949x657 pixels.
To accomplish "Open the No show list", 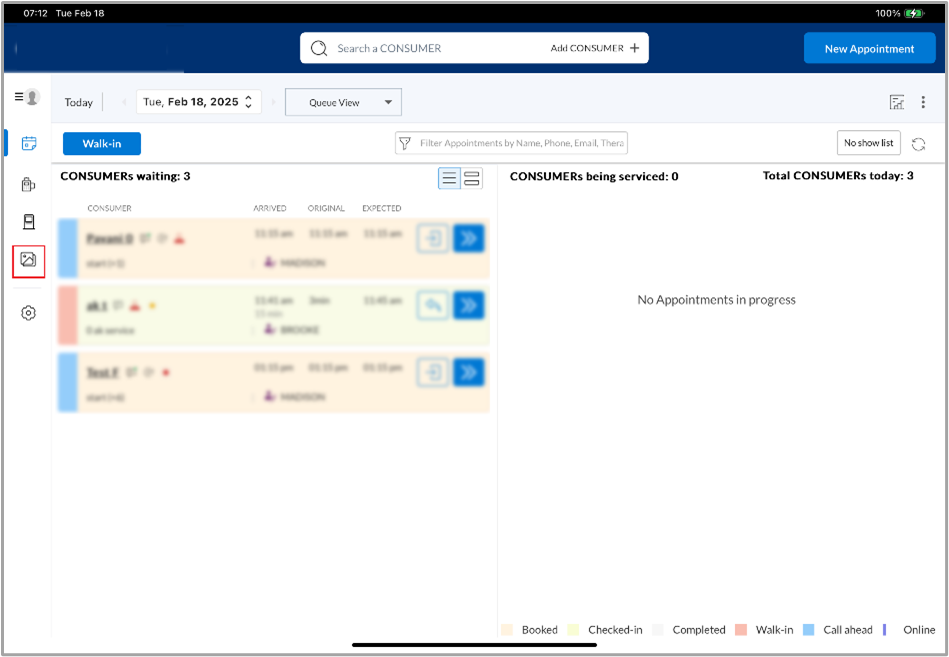I will click(x=869, y=143).
